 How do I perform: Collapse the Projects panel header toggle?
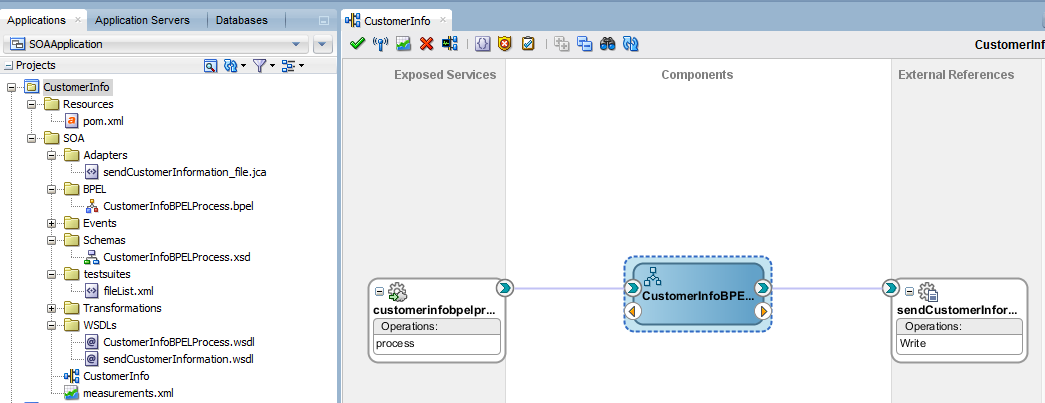[9, 65]
